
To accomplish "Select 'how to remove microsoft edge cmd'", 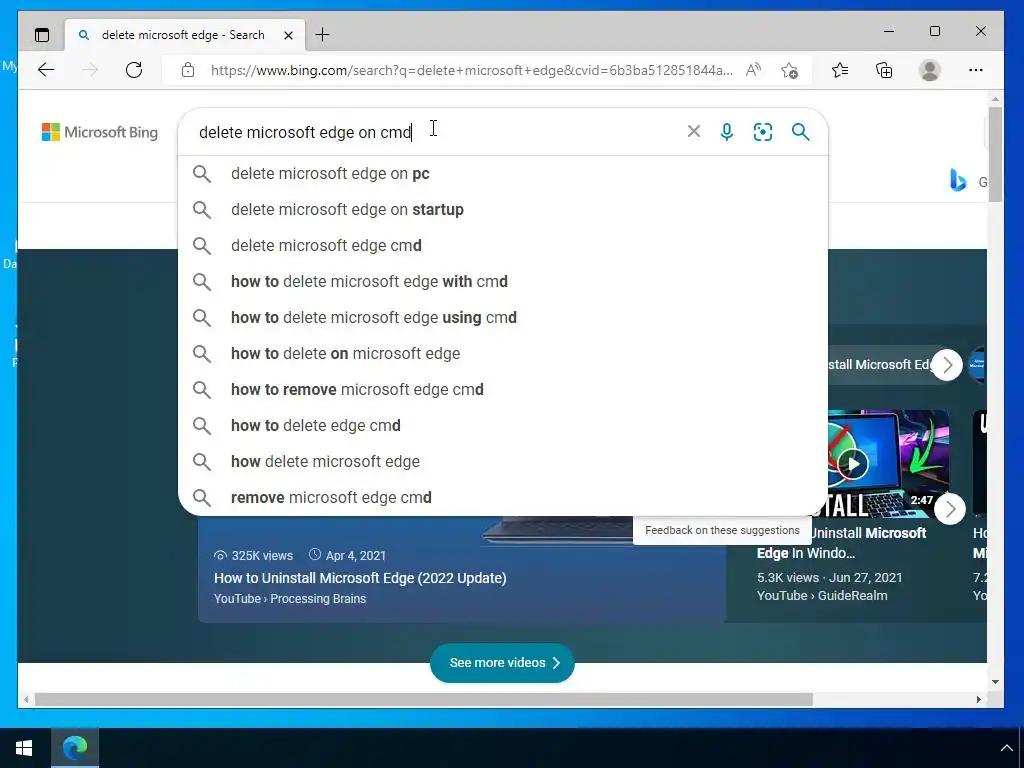I will click(503, 389).
